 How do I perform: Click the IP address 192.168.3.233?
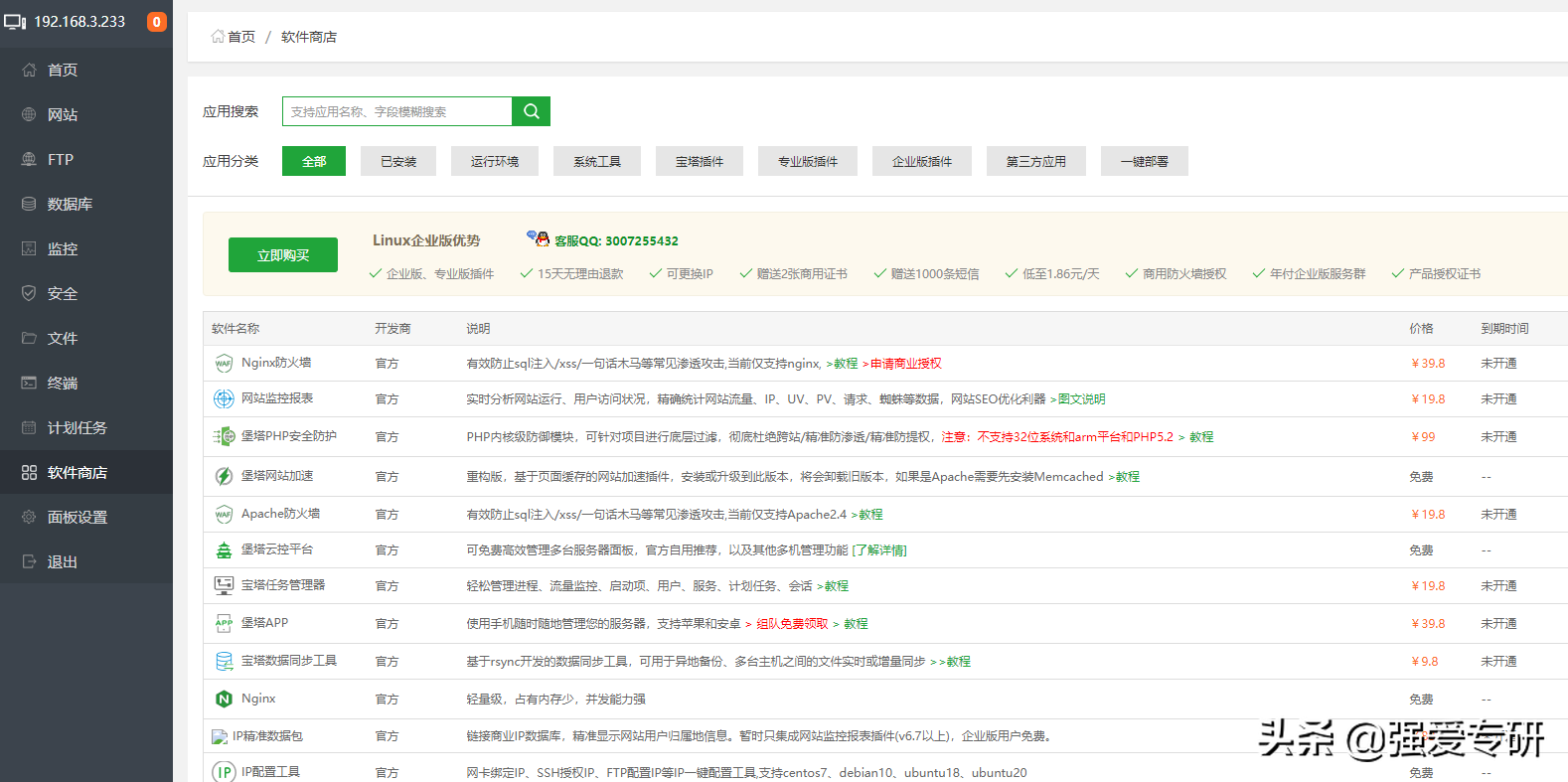pyautogui.click(x=79, y=21)
